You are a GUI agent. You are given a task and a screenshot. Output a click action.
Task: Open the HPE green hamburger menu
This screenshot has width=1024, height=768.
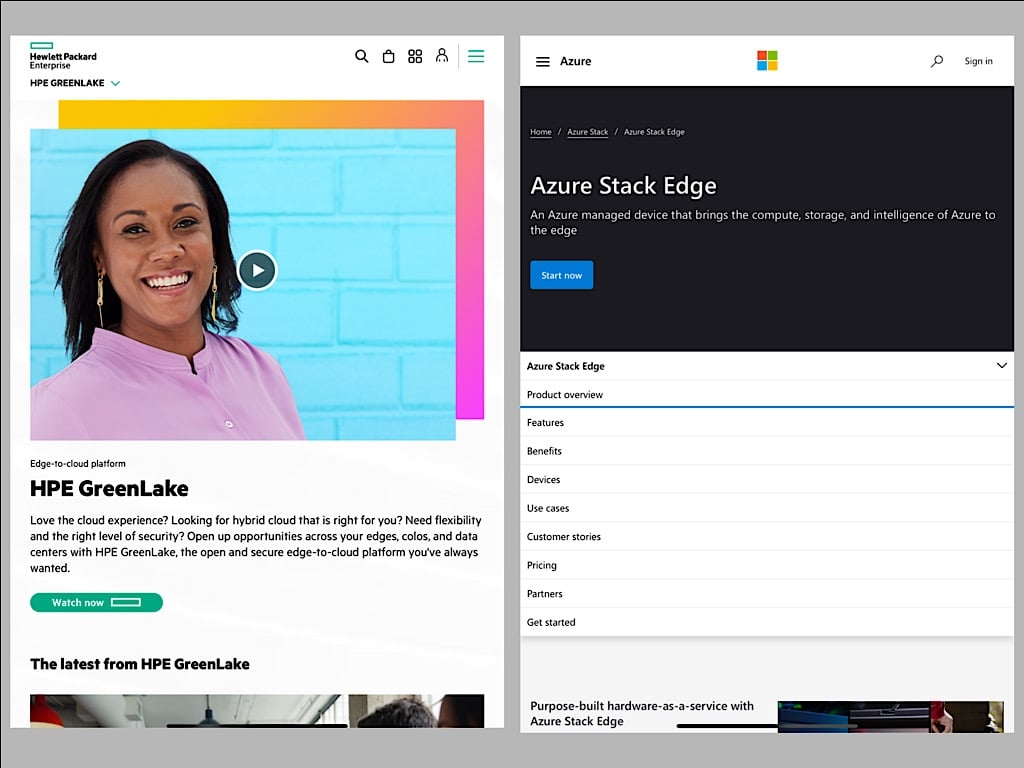(x=476, y=56)
